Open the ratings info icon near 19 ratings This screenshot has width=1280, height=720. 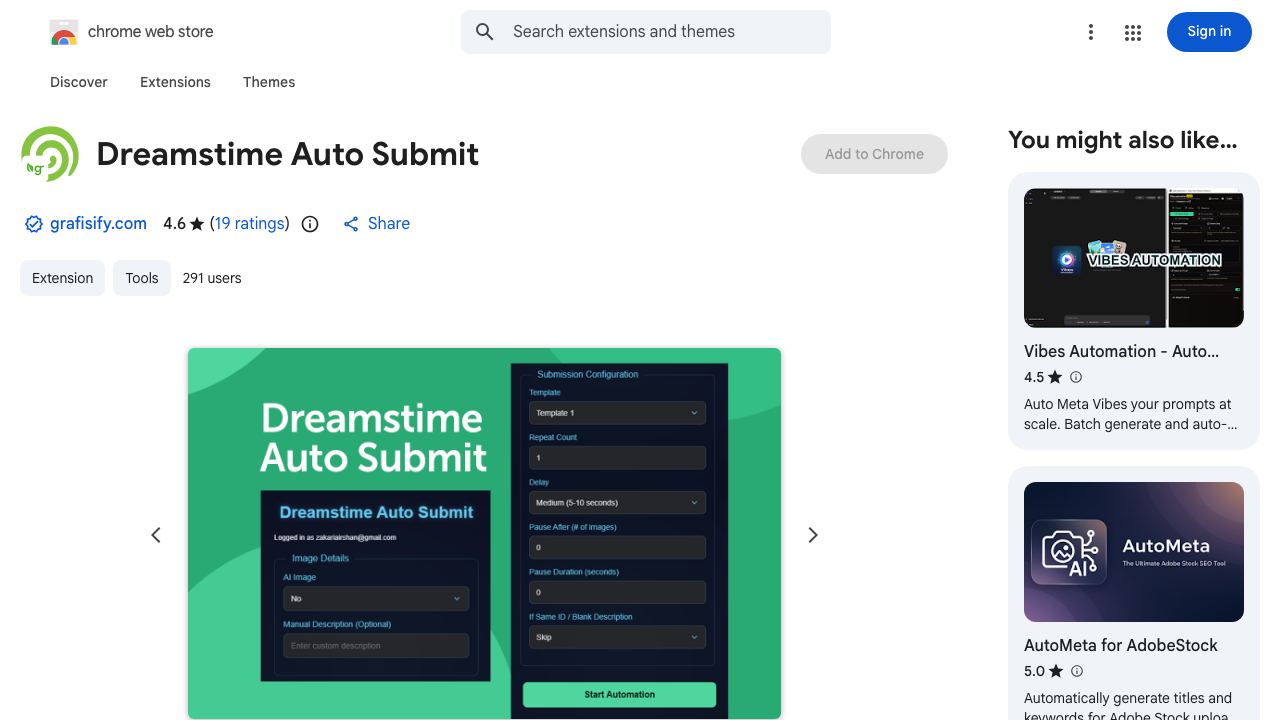310,224
